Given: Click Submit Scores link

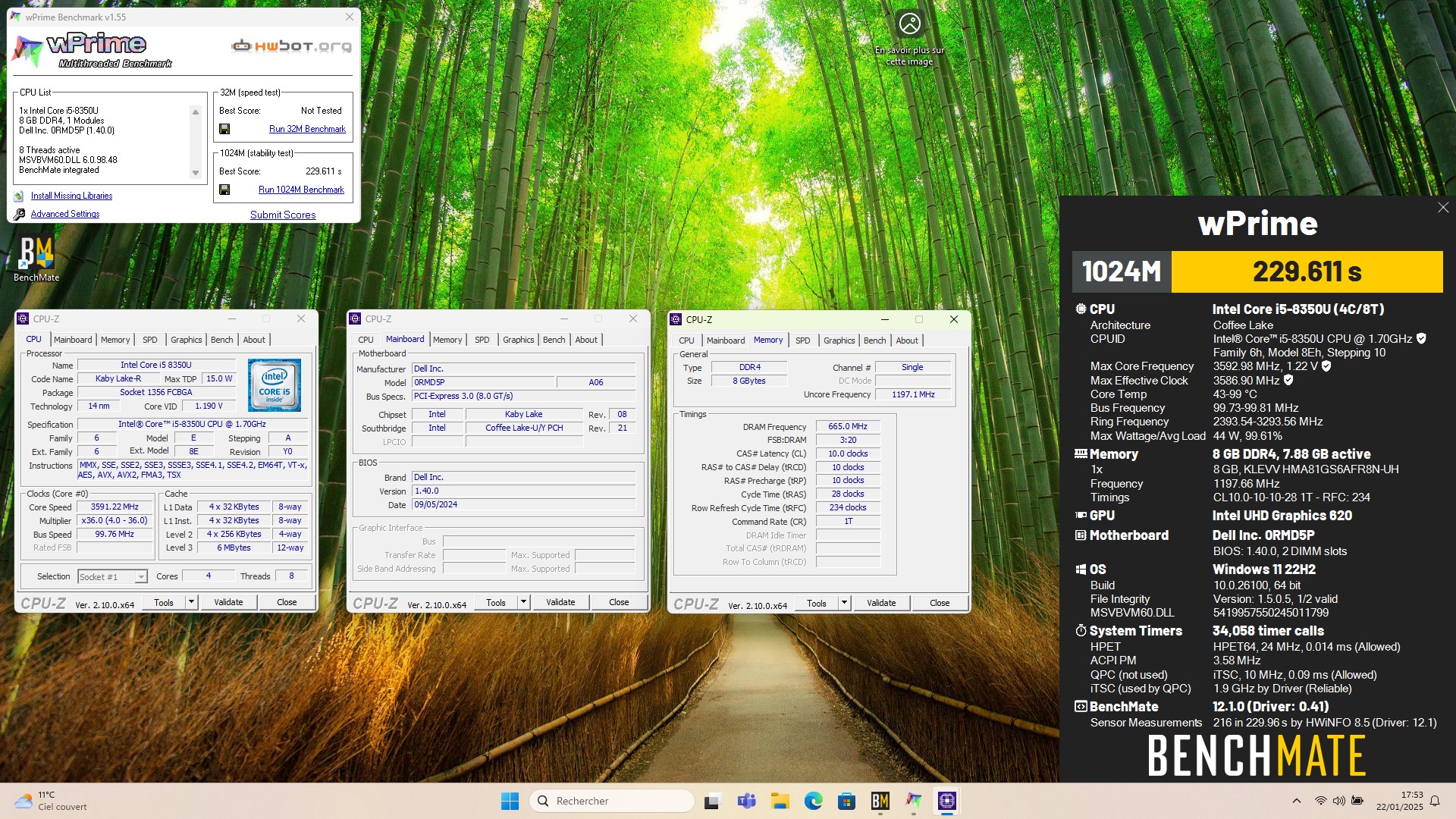Looking at the screenshot, I should (283, 215).
